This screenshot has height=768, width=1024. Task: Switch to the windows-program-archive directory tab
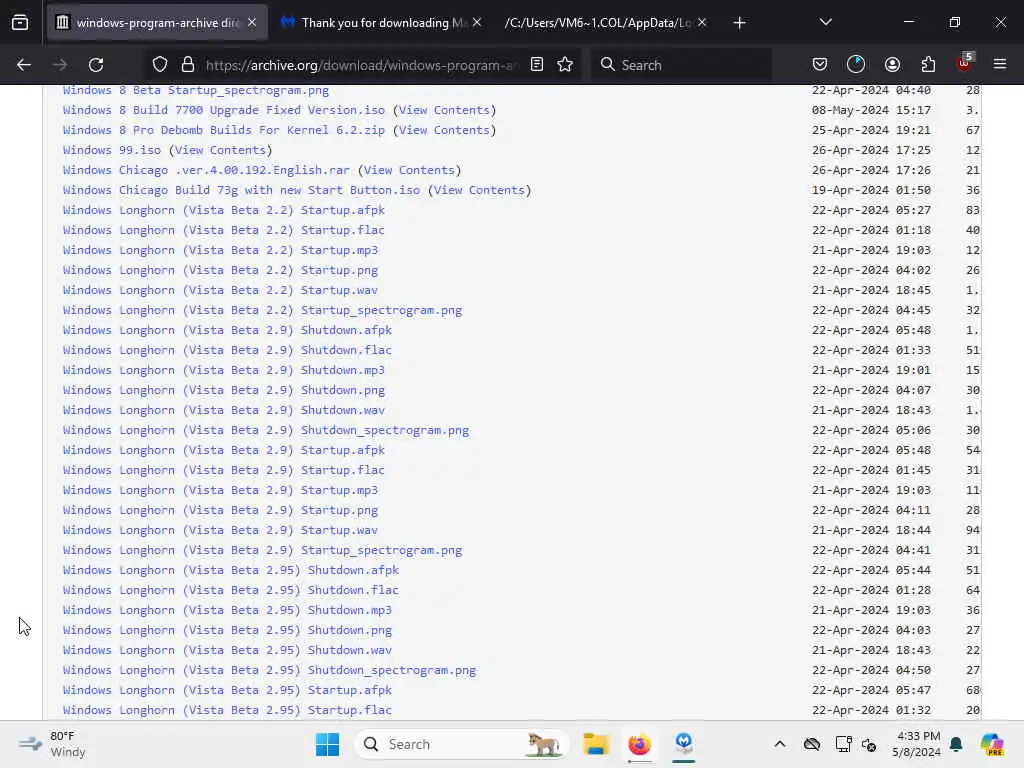157,23
